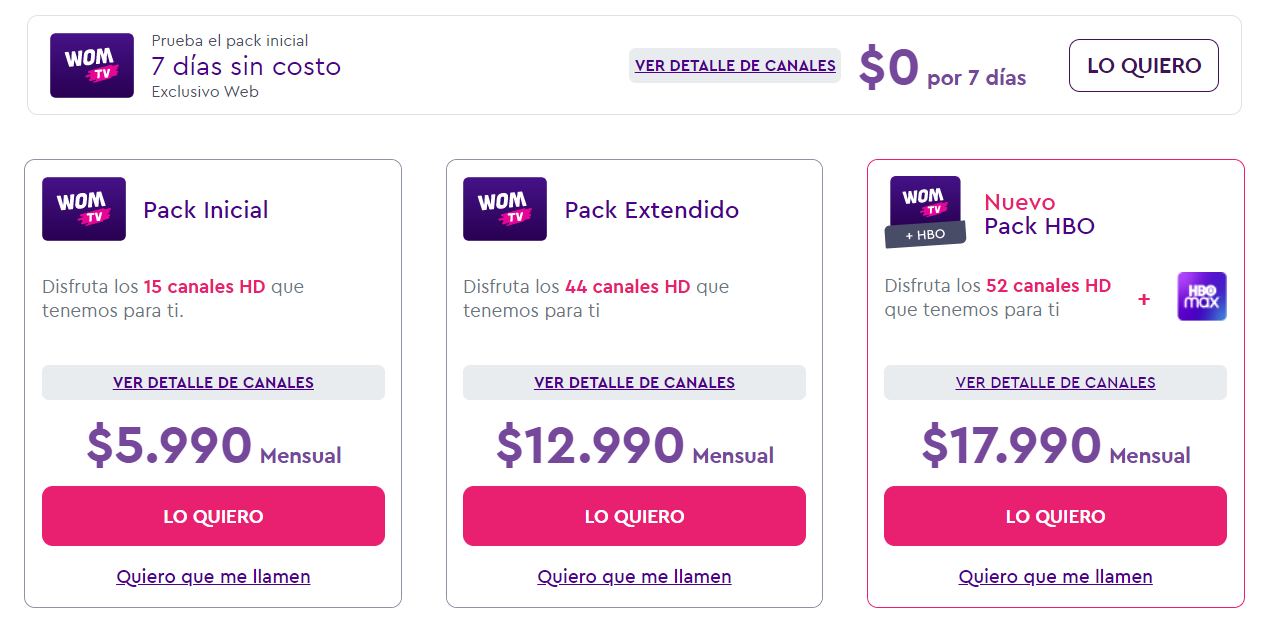Screen dimensions: 1273x621
Task: Click the Pack Inicial WOM TV logo
Action: (x=84, y=209)
